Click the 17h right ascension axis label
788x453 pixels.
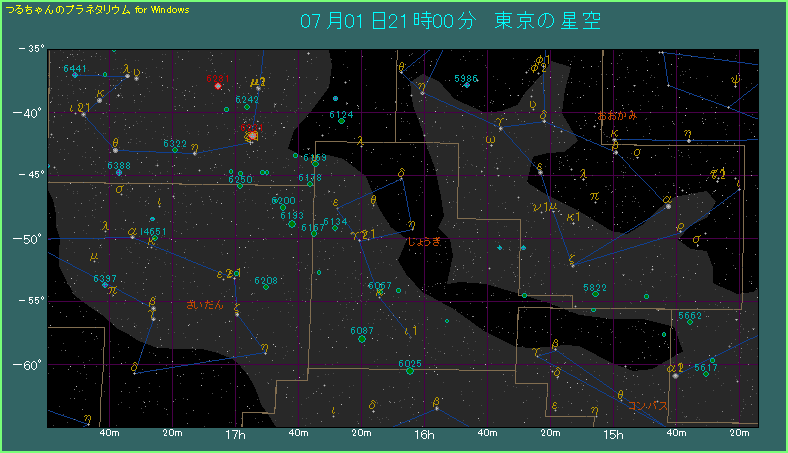tap(236, 435)
